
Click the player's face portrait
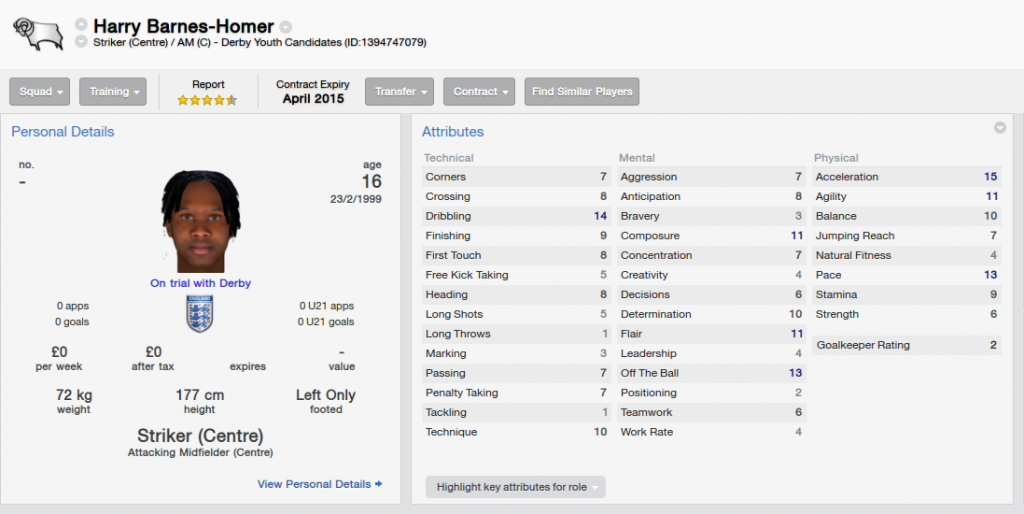coord(200,221)
